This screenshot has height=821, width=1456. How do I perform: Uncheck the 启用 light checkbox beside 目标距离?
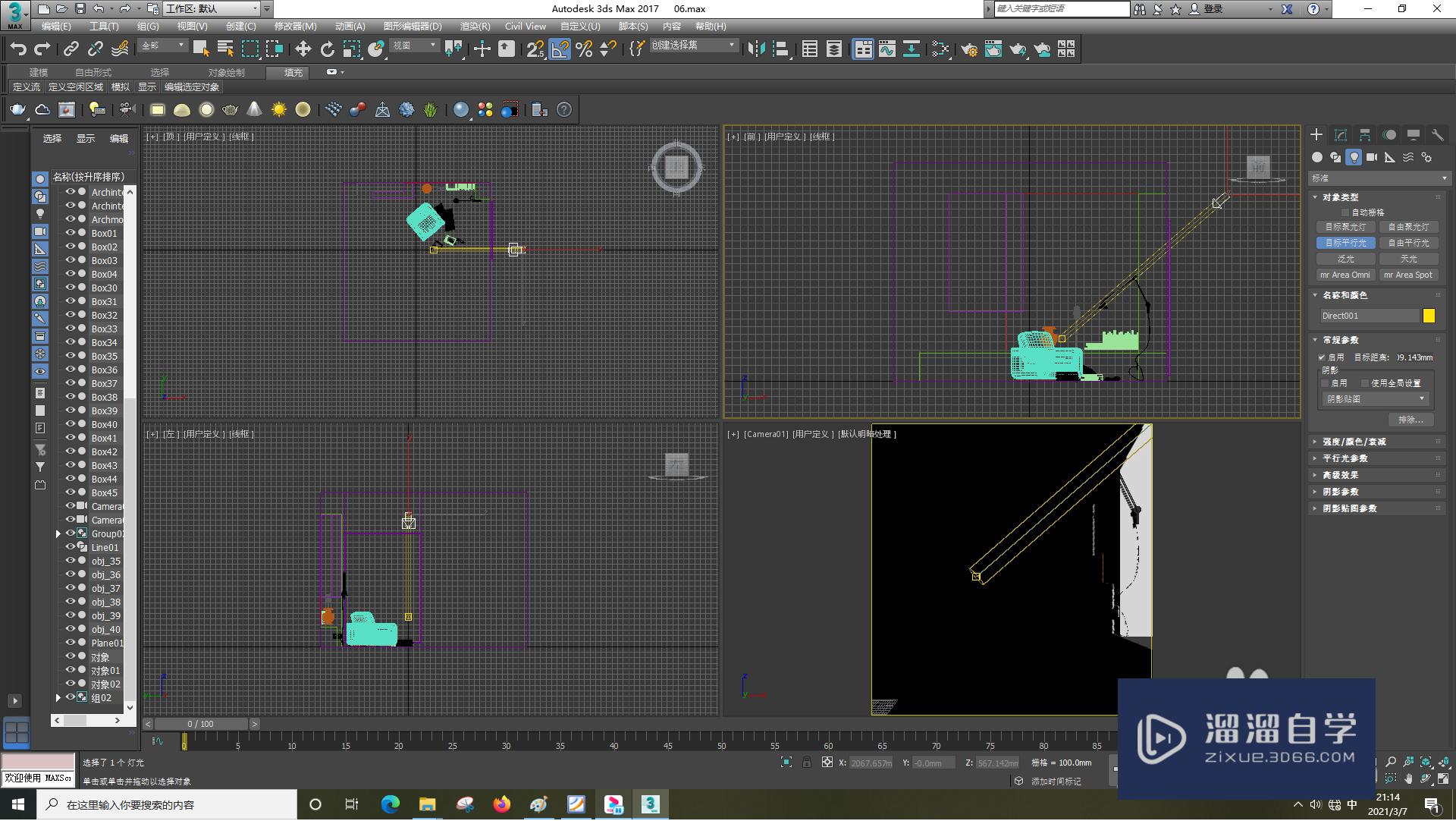(1322, 357)
